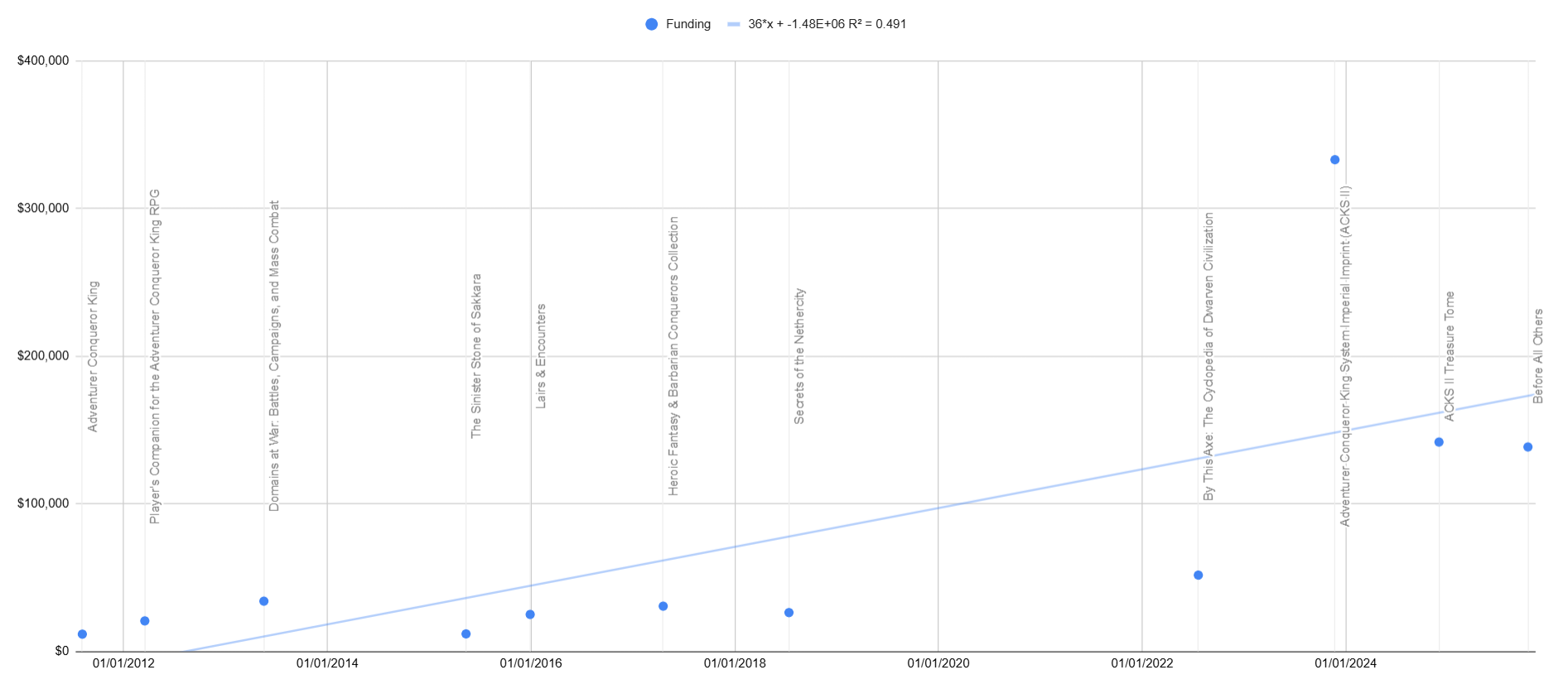
Task: Click the earliest funding dot, before 01/01/2012
Action: pos(82,634)
